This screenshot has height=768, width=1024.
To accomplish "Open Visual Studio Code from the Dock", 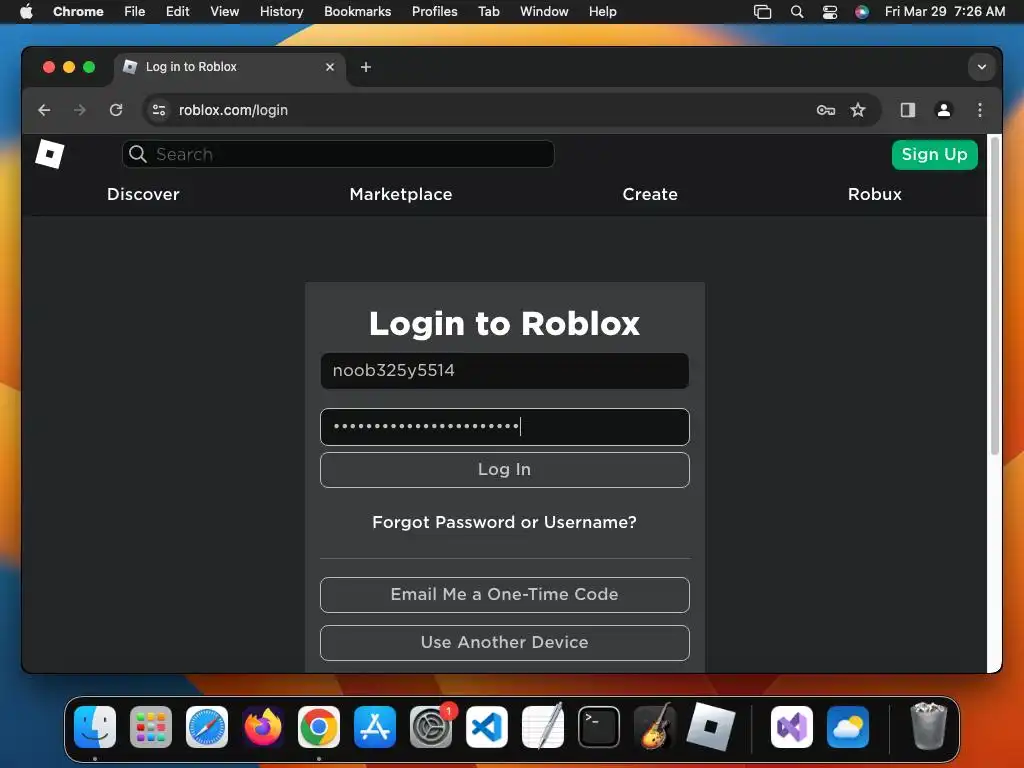I will (x=487, y=727).
